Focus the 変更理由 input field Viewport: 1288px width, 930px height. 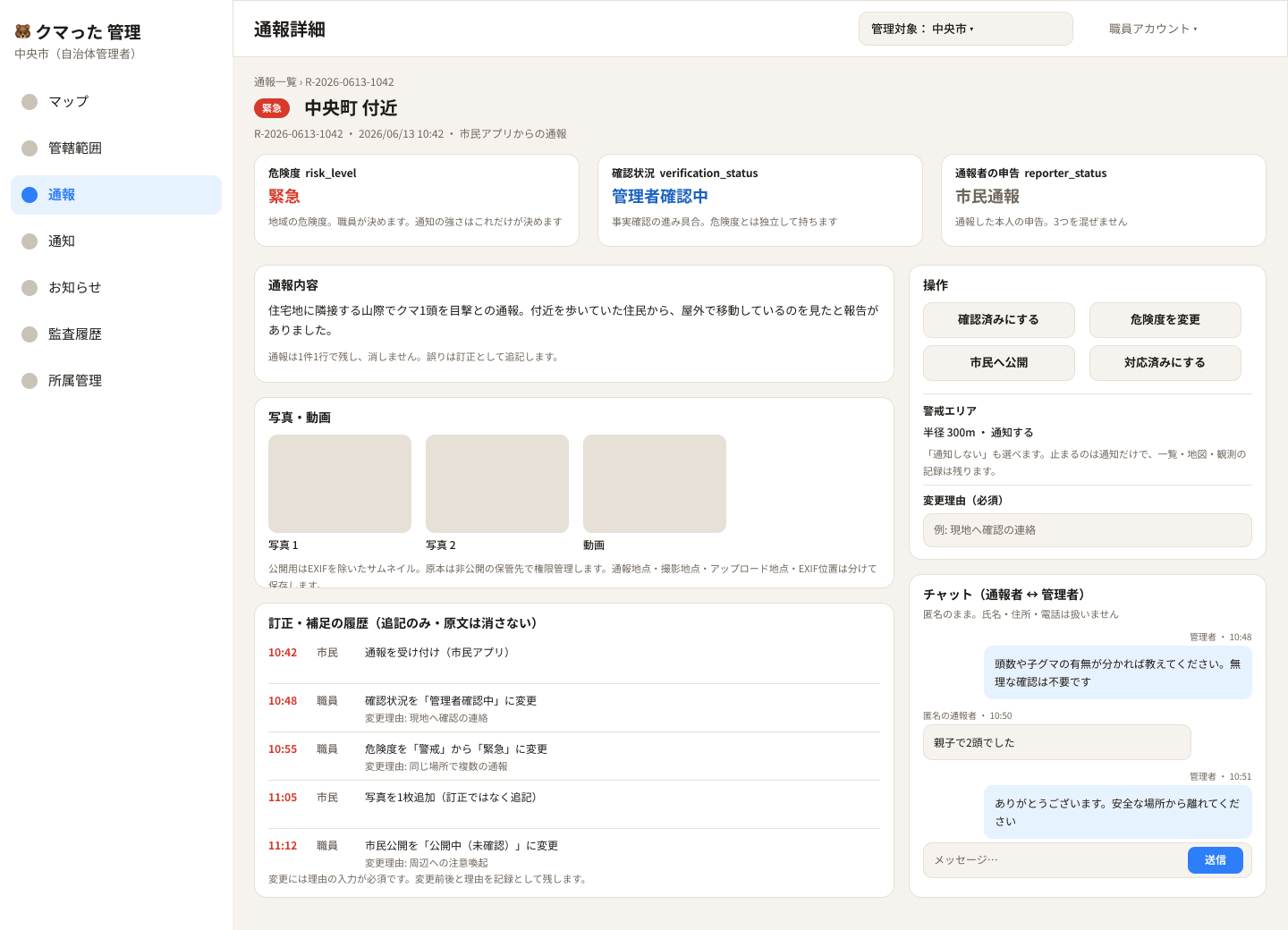click(1088, 530)
